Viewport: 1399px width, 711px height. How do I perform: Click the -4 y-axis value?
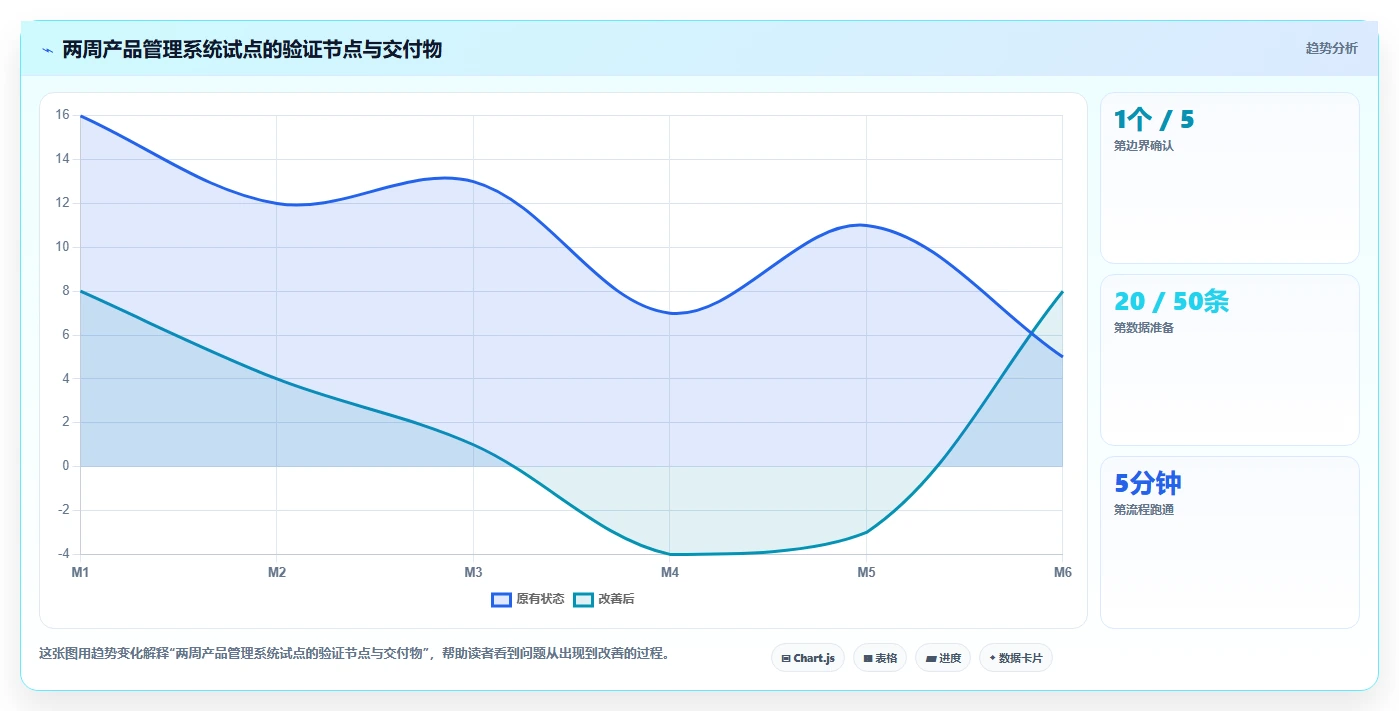[x=62, y=554]
